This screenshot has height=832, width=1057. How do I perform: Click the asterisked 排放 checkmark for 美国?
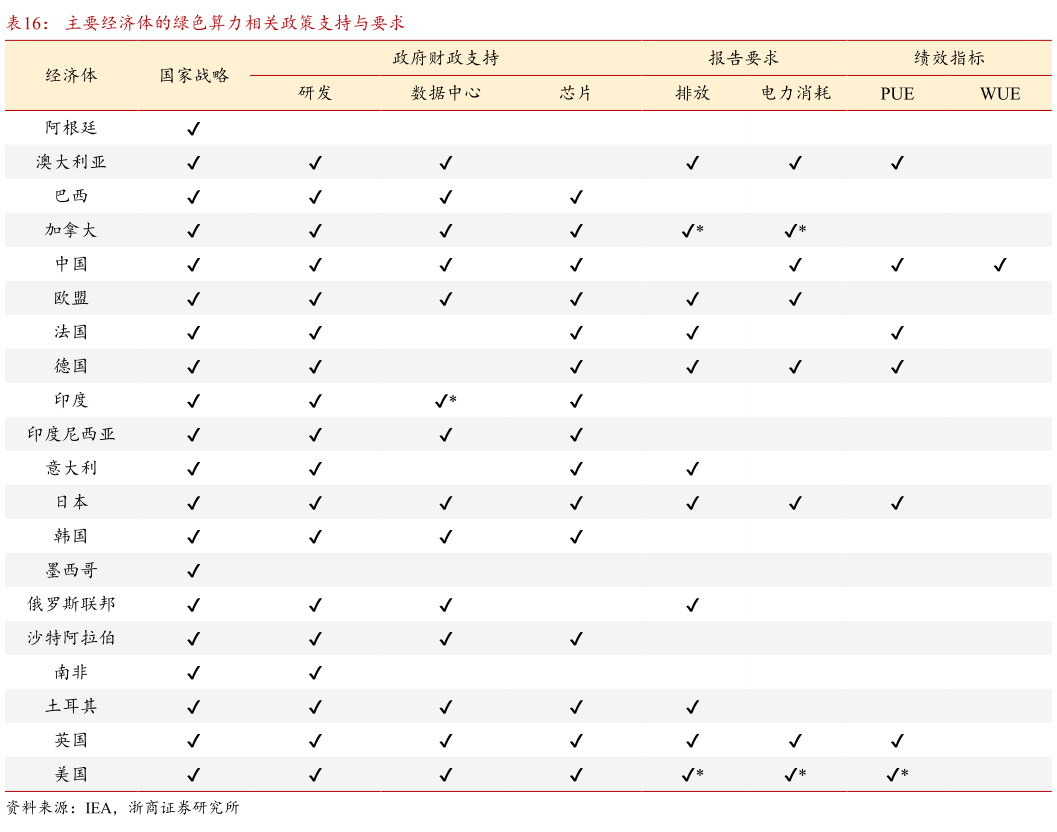point(692,775)
